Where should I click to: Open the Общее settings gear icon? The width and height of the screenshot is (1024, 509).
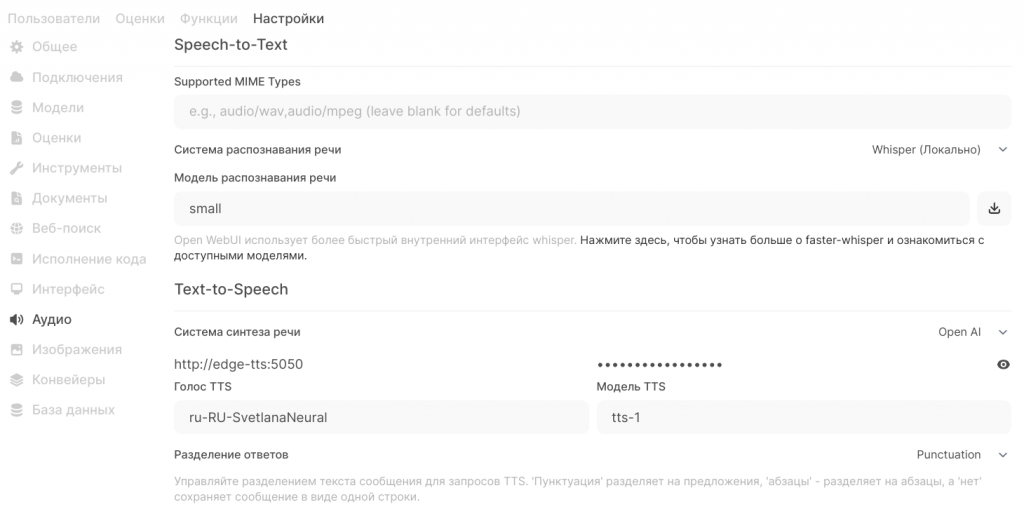click(x=17, y=47)
